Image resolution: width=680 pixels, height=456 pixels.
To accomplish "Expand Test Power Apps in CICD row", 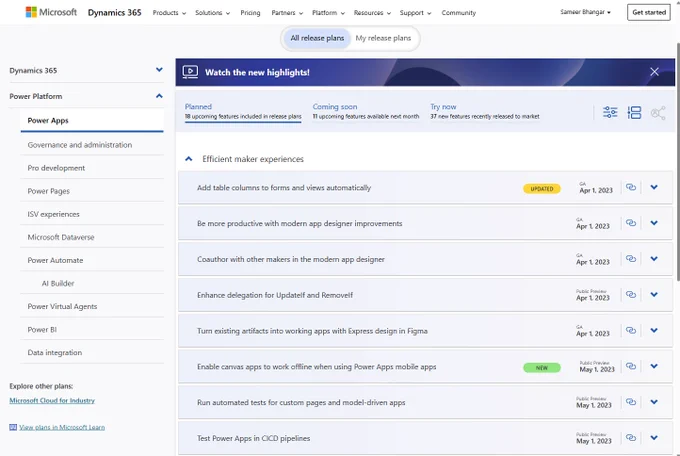I will (654, 437).
